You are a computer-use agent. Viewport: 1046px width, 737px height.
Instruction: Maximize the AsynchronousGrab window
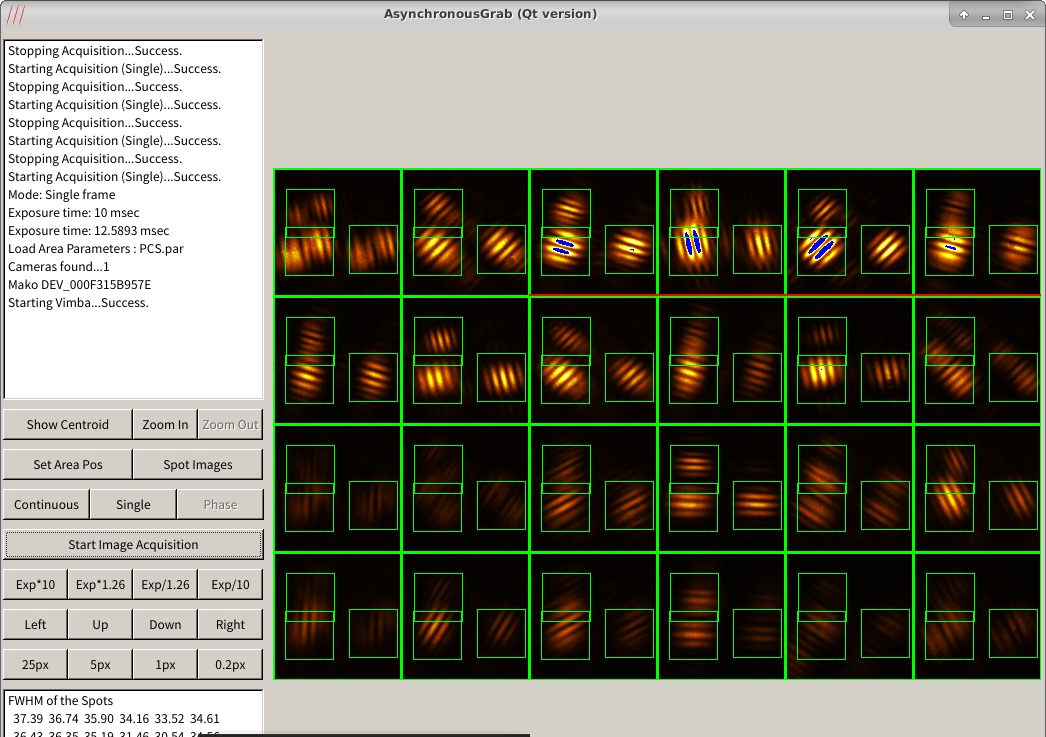click(1008, 15)
